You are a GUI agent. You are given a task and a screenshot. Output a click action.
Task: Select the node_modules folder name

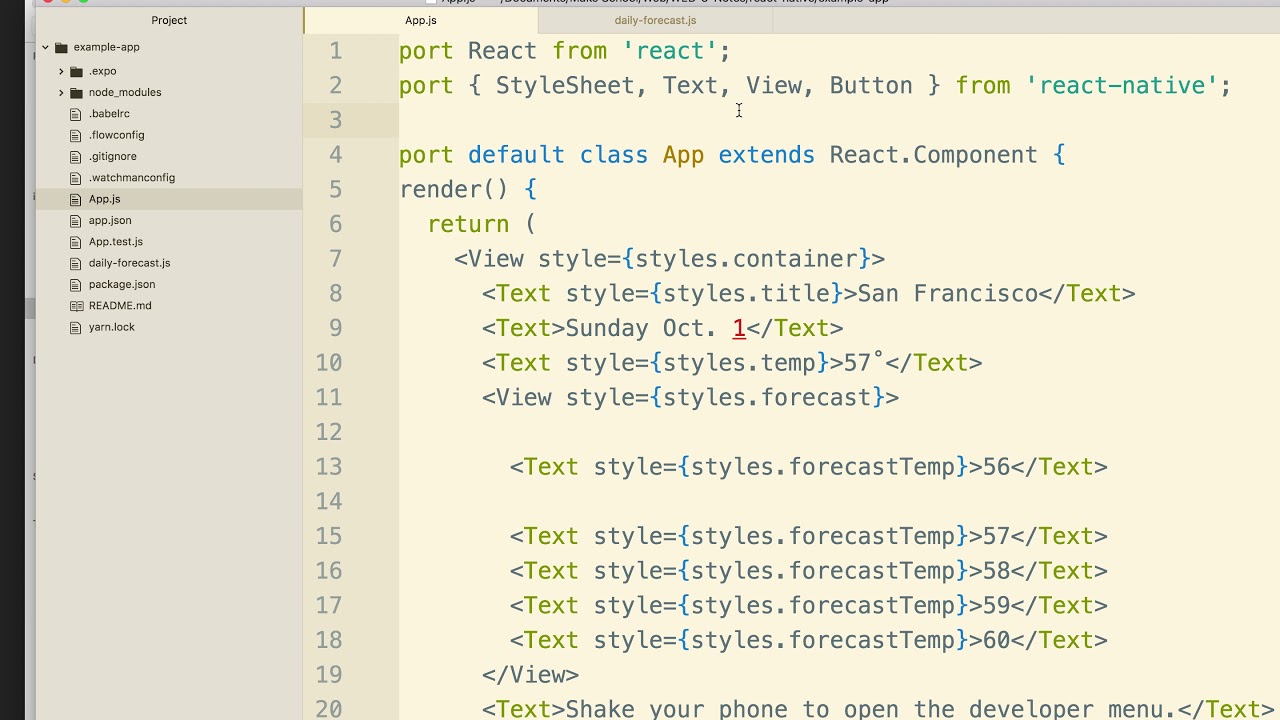point(125,92)
